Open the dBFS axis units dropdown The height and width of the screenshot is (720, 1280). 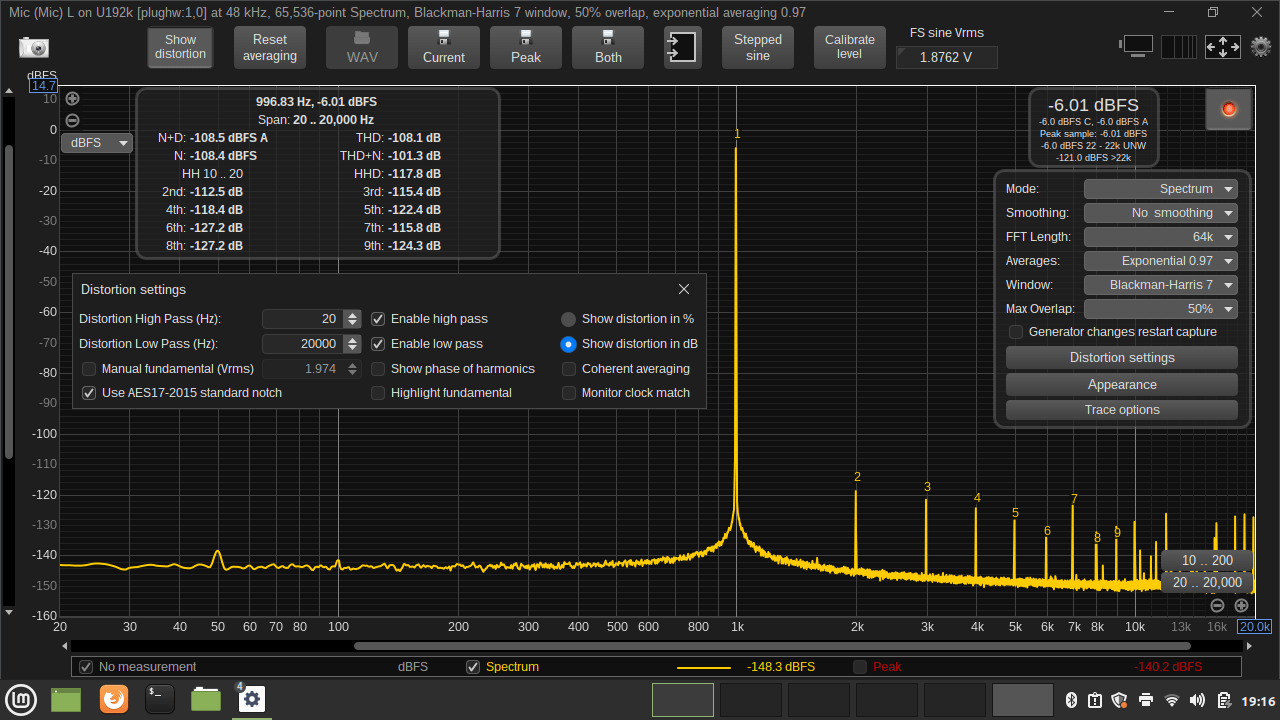click(97, 143)
